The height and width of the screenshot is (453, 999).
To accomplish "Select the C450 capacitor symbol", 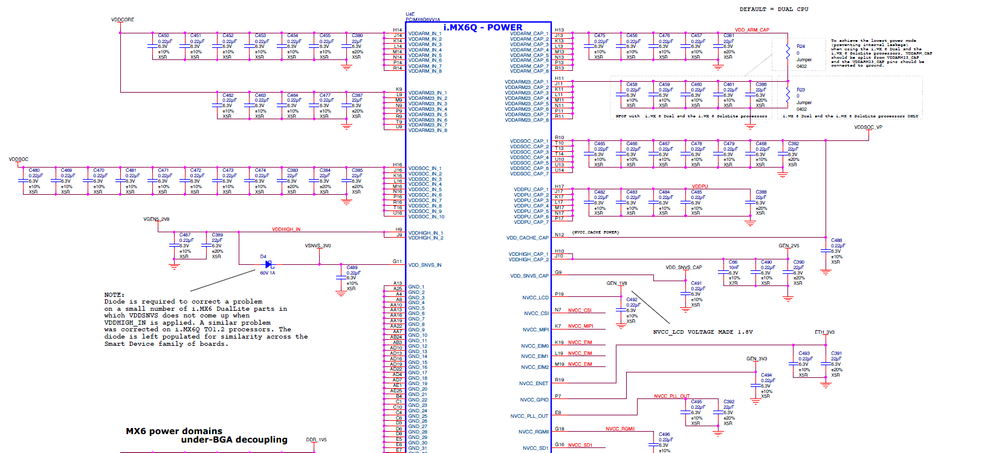I will (x=152, y=46).
